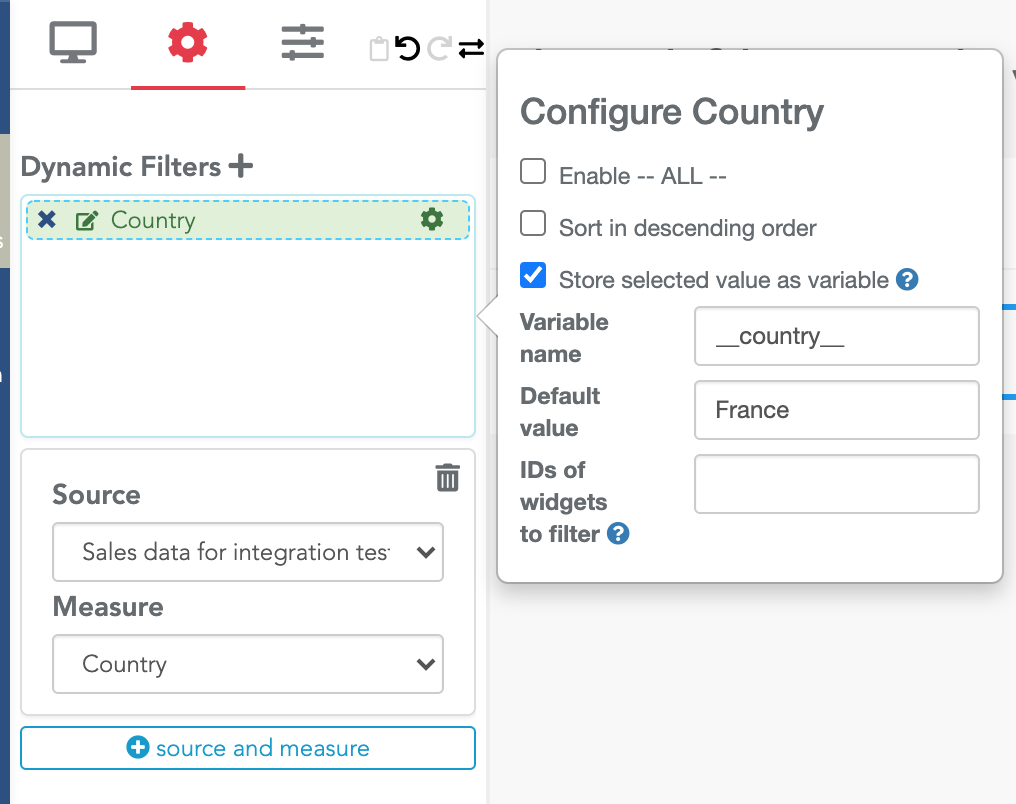Open the red gear settings tab
Image resolution: width=1016 pixels, height=804 pixels.
[188, 43]
